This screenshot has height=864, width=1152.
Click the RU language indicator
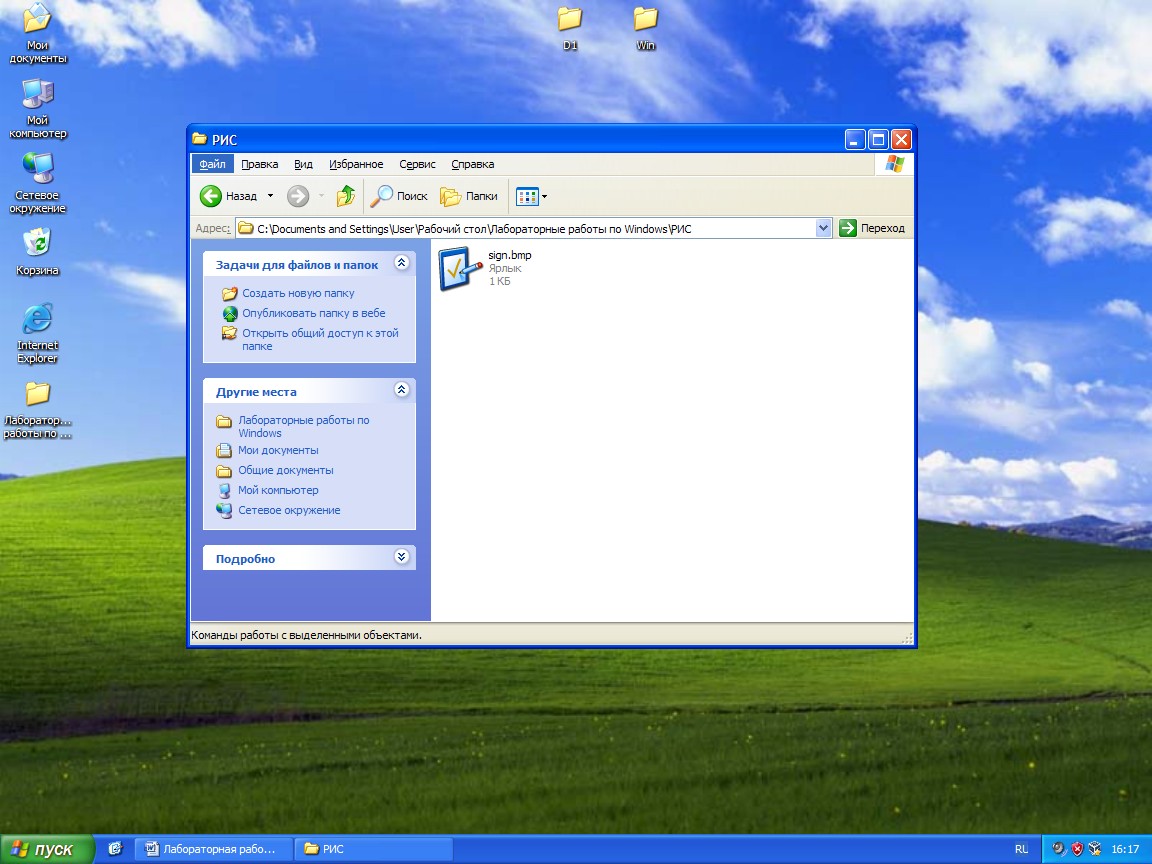[x=1021, y=849]
